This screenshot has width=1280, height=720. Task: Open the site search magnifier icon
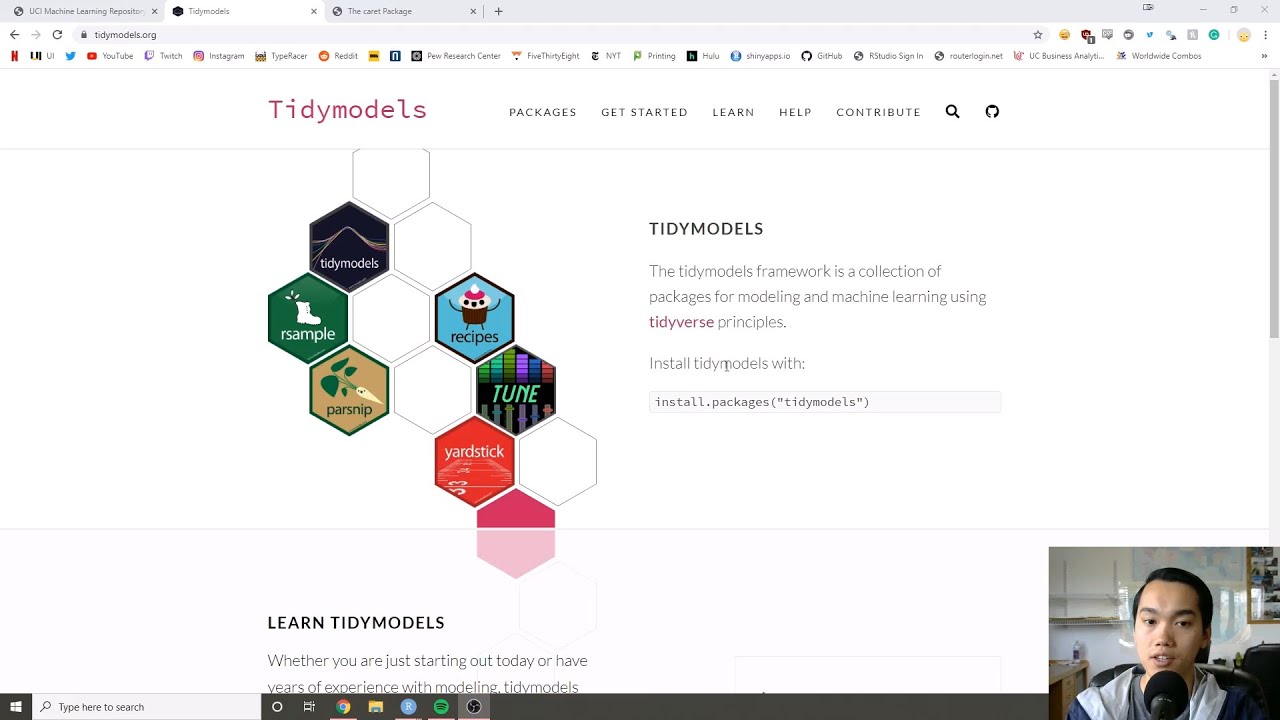[x=952, y=111]
